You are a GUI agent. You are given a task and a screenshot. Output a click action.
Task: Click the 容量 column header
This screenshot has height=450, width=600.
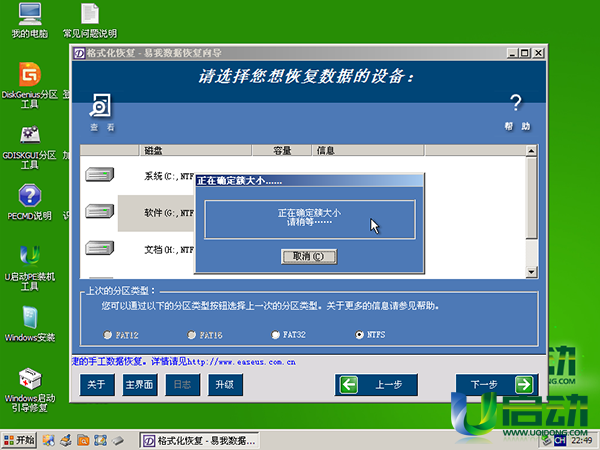click(x=282, y=150)
